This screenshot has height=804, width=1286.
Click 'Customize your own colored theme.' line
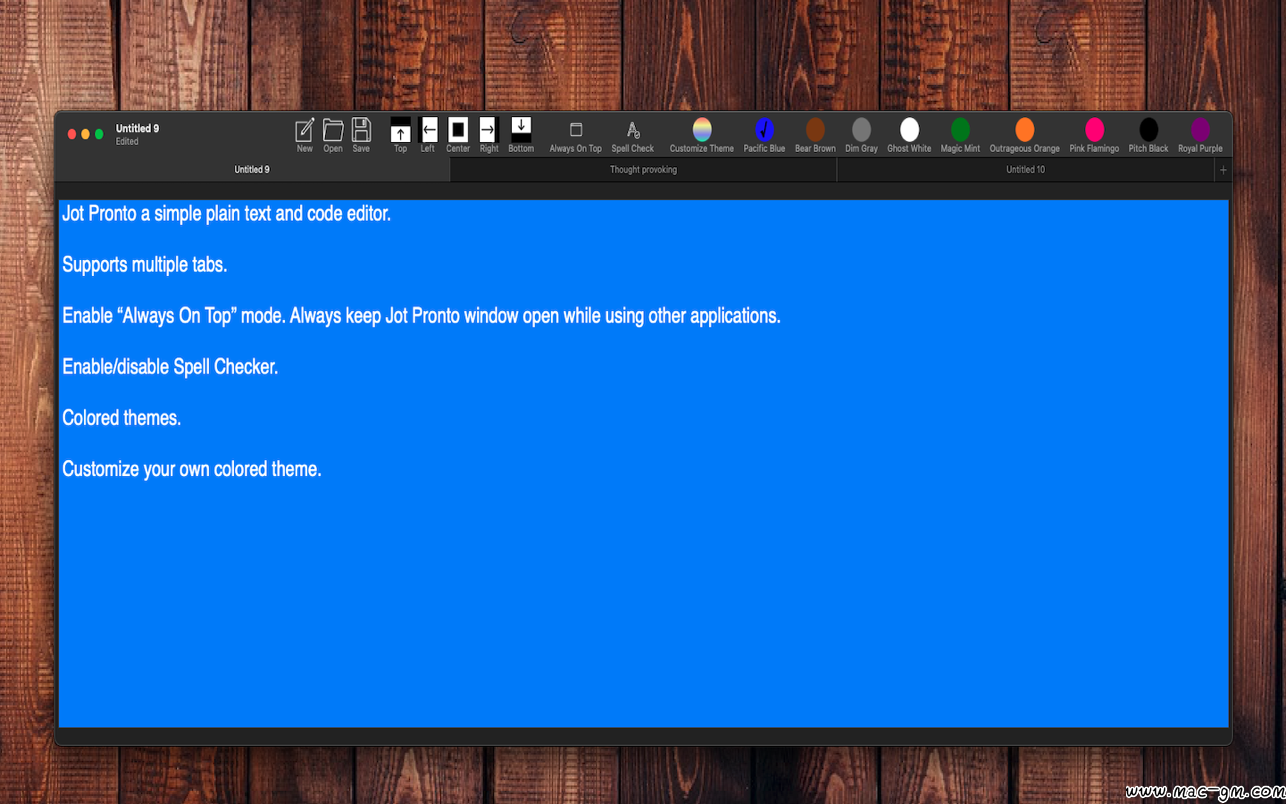pyautogui.click(x=192, y=469)
